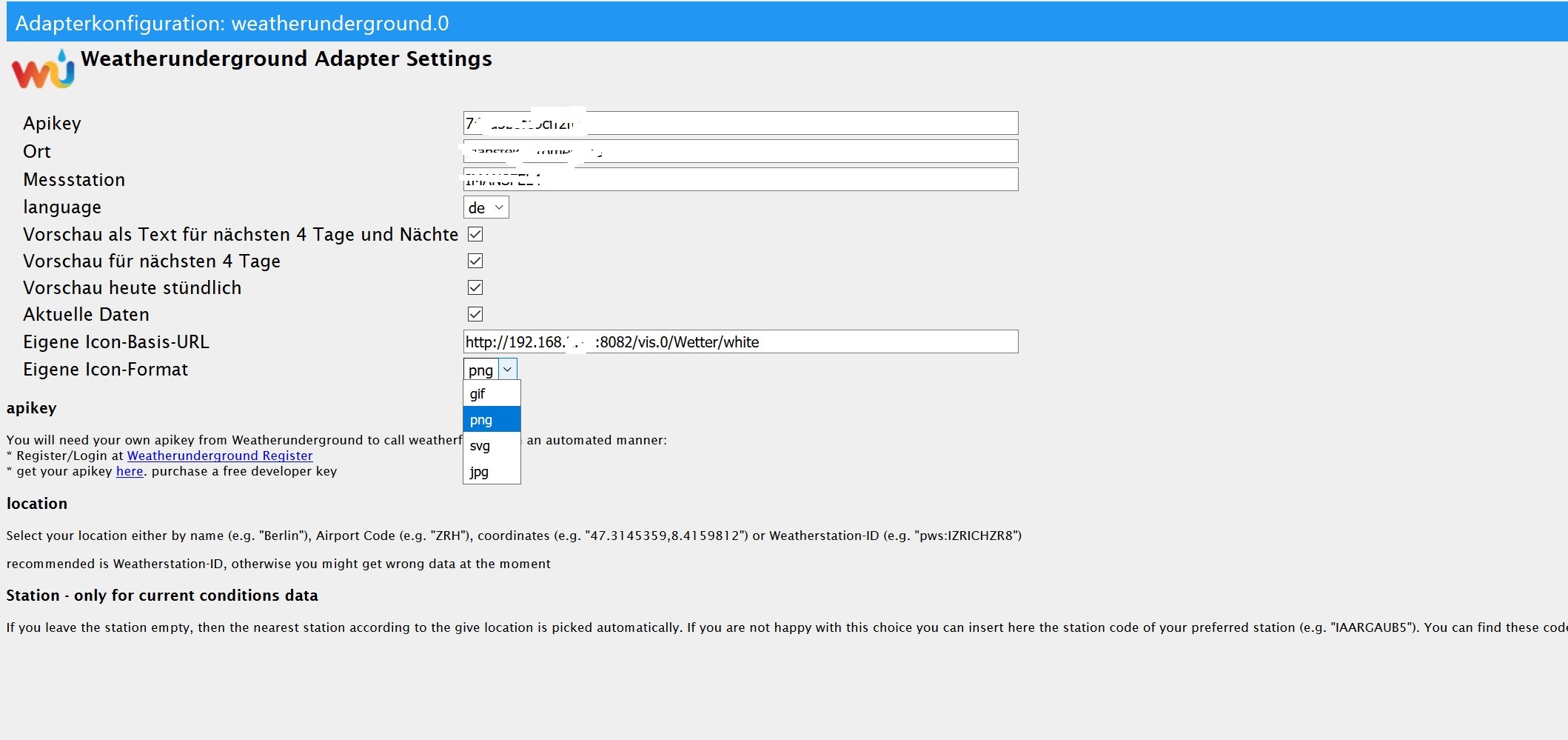Follow the 'here' apikey link
The width and height of the screenshot is (1568, 740).
pyautogui.click(x=130, y=471)
